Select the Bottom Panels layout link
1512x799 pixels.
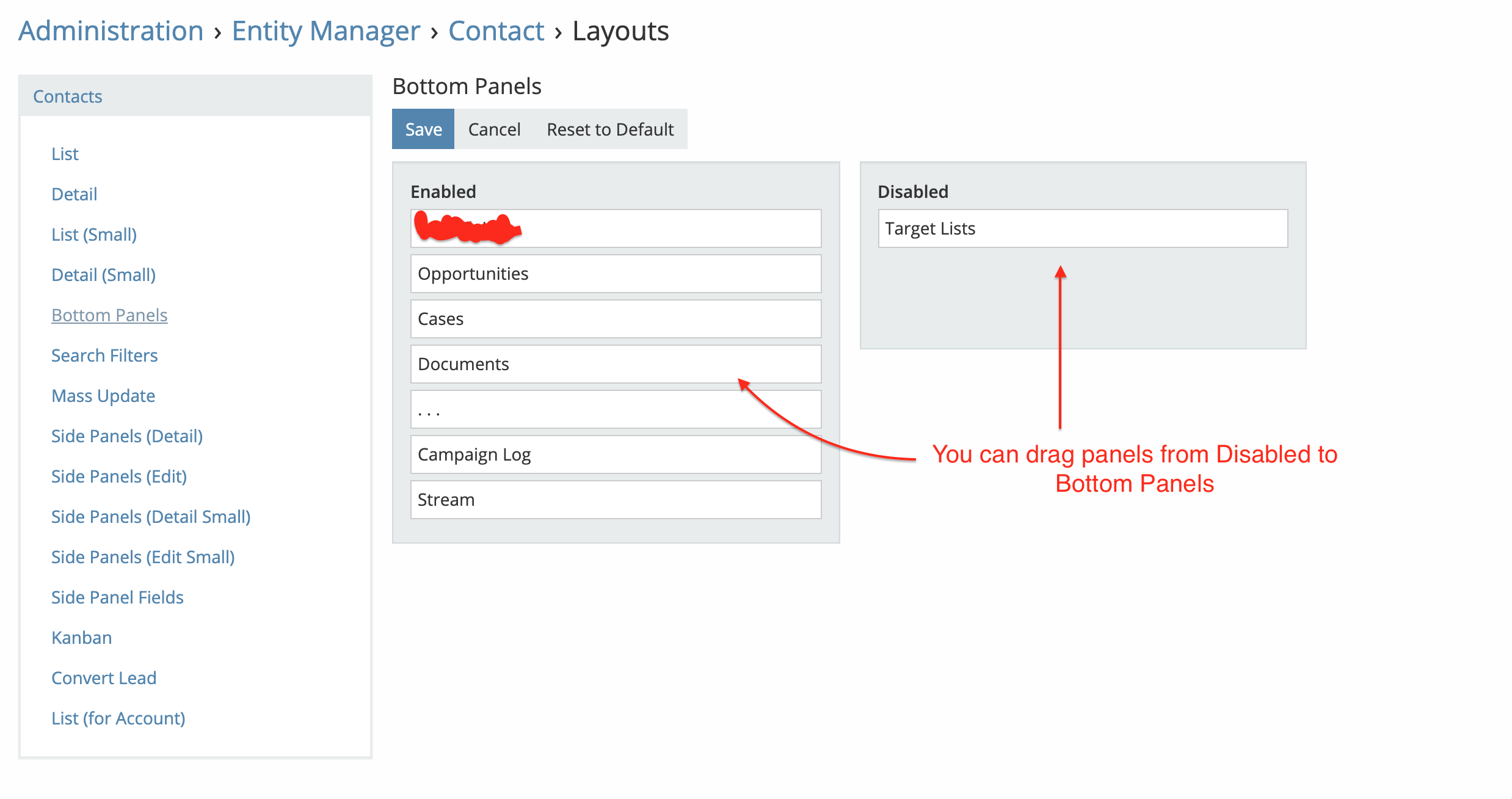pyautogui.click(x=109, y=315)
